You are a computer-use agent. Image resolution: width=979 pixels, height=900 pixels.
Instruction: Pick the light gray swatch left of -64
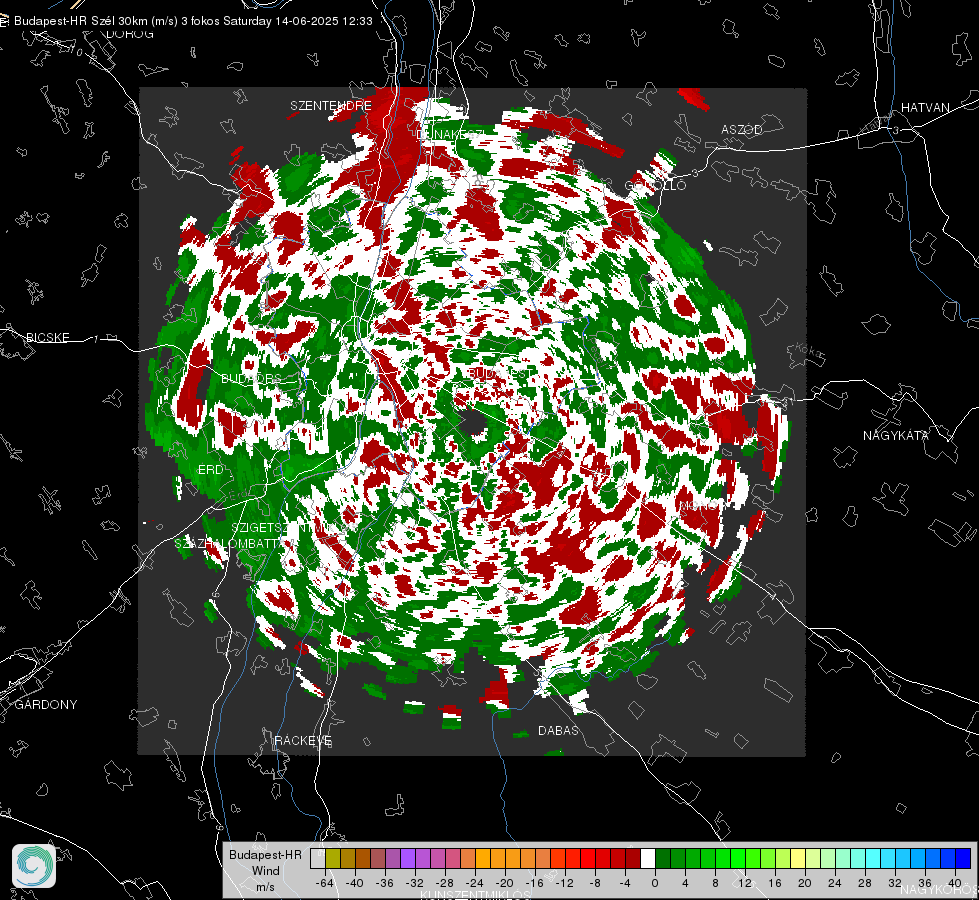318,859
